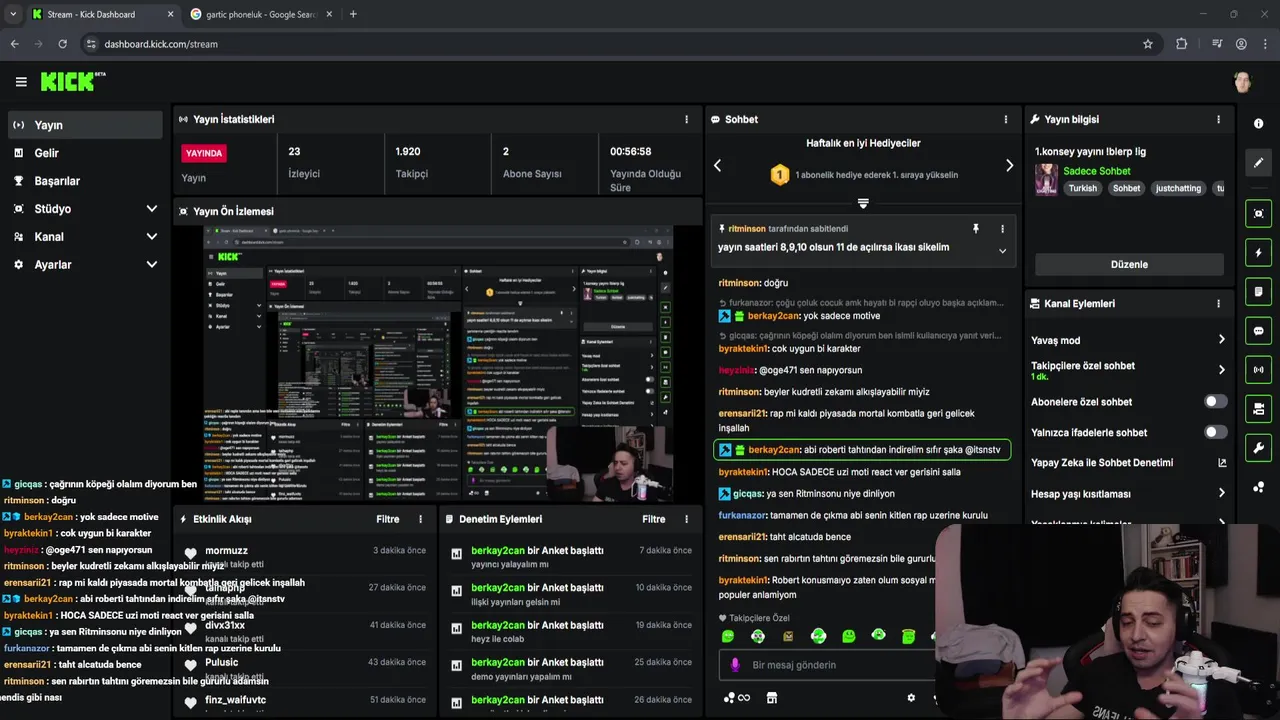Open pinned message three-dot options
1280x720 pixels.
click(1002, 229)
